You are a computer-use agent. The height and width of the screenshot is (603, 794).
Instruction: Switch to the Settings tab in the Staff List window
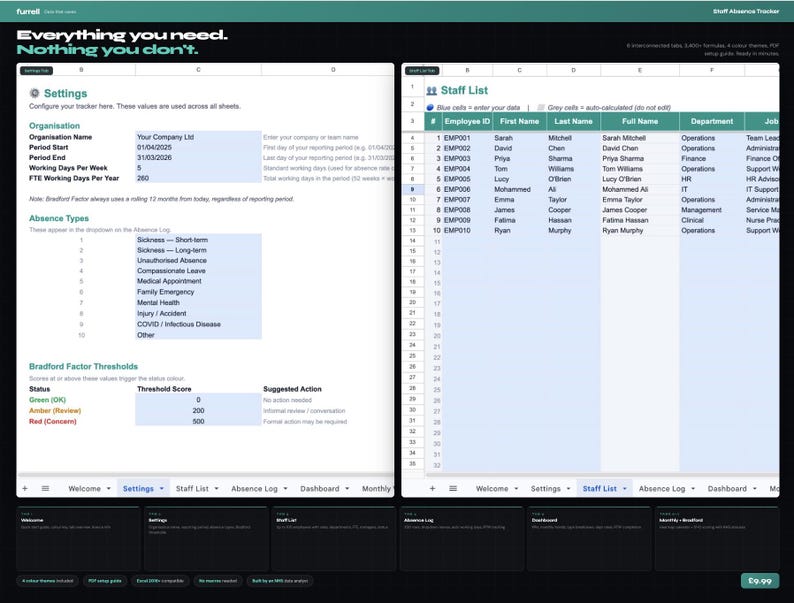[545, 489]
